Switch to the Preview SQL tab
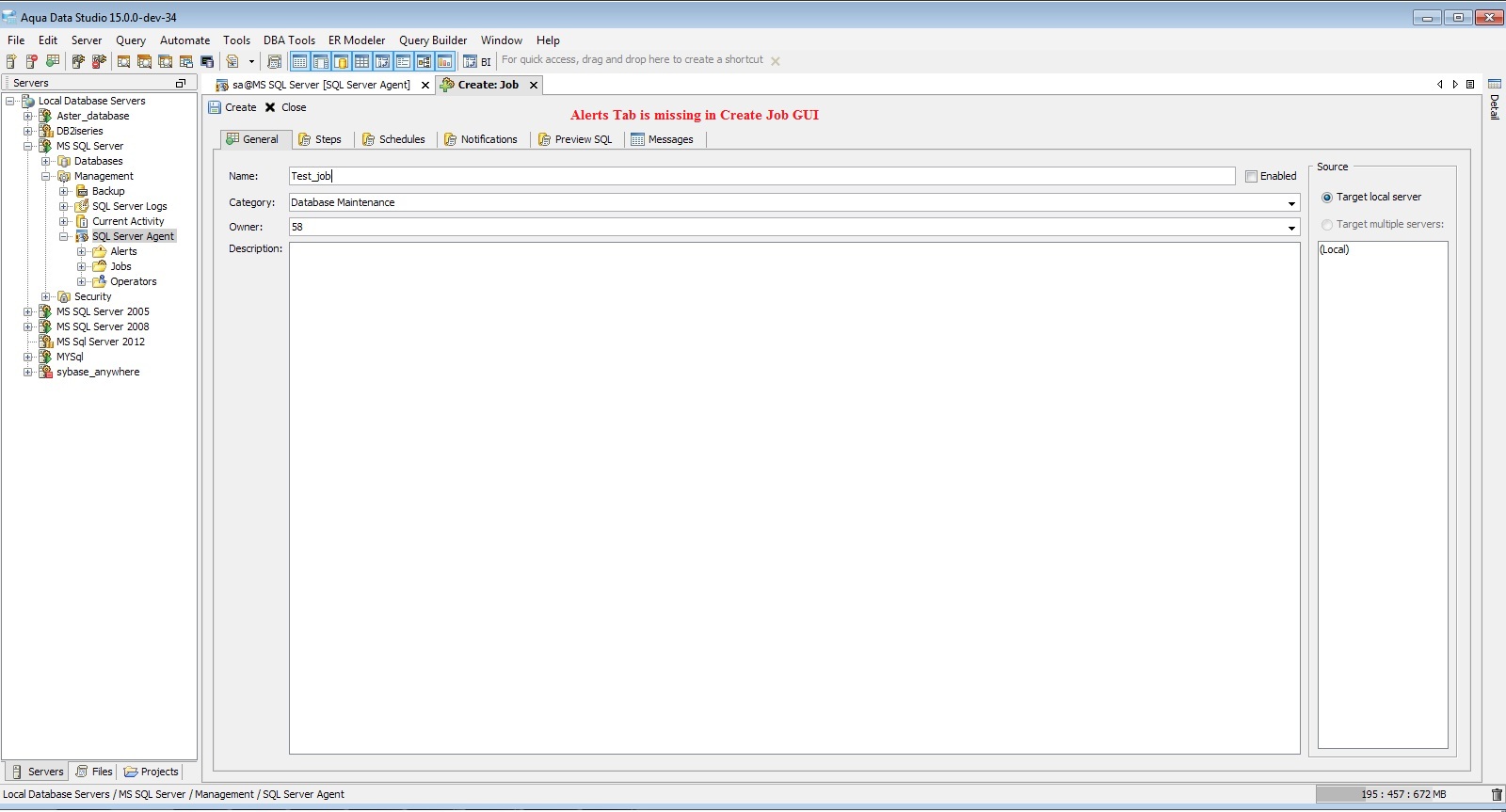Screen dimensions: 1506x812 coord(575,139)
